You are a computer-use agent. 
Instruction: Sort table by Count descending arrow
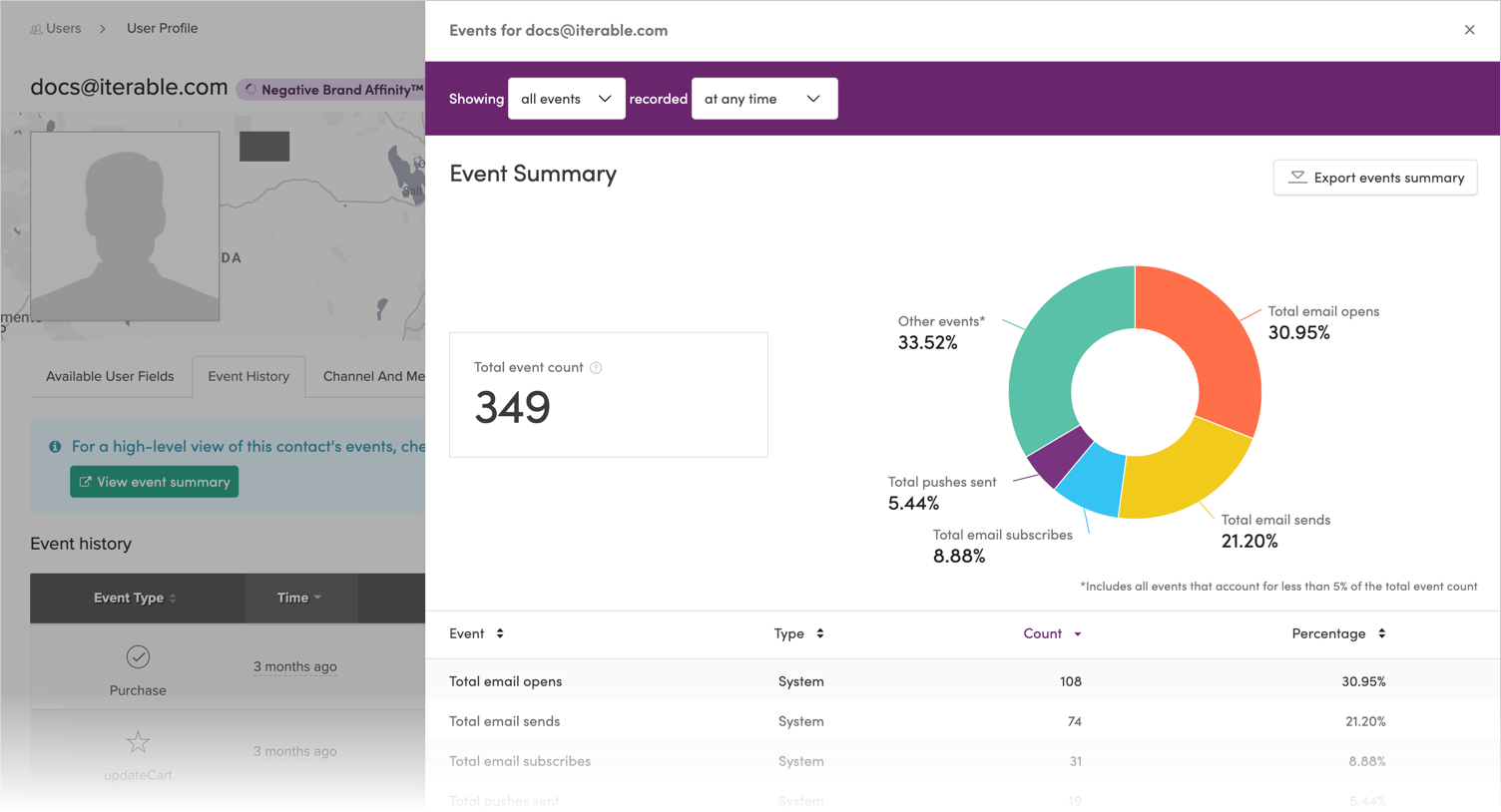(x=1078, y=634)
